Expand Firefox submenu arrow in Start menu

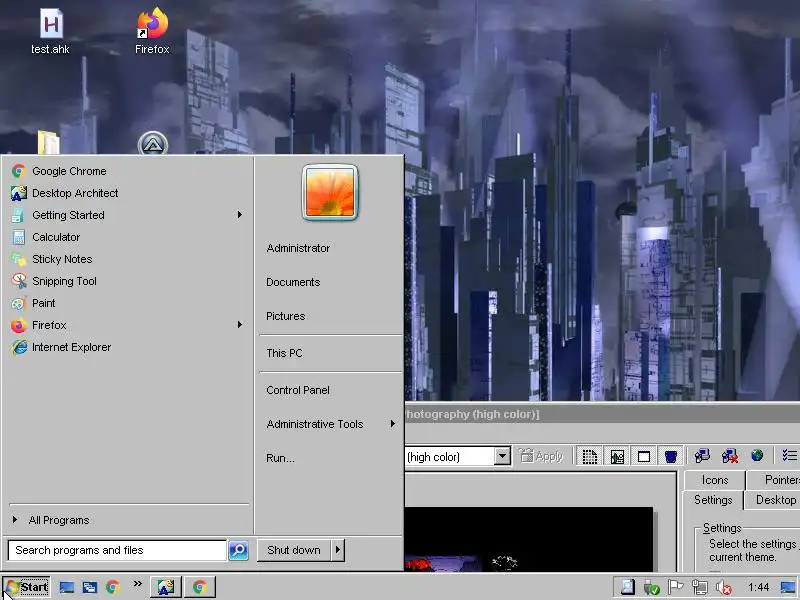[x=240, y=324]
